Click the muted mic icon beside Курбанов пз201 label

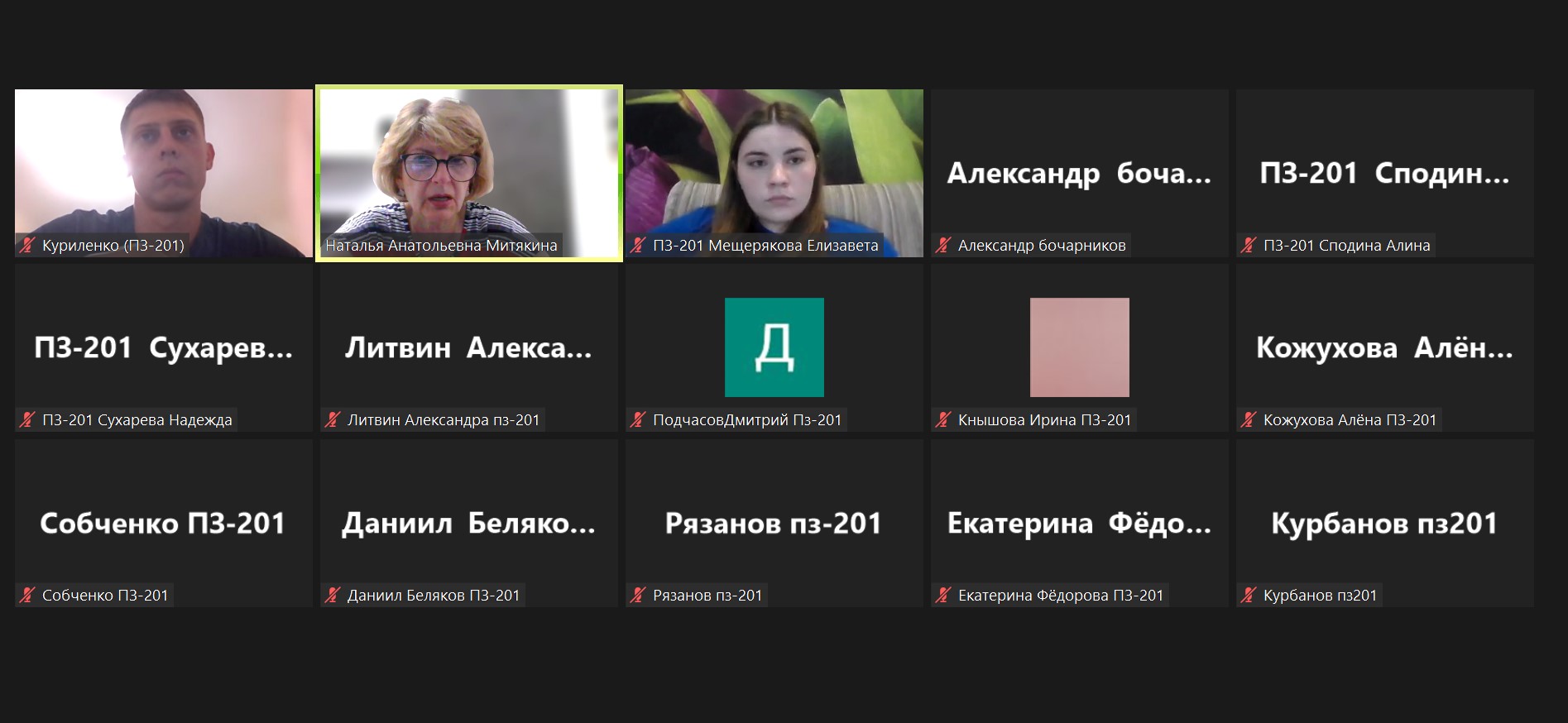click(1249, 595)
